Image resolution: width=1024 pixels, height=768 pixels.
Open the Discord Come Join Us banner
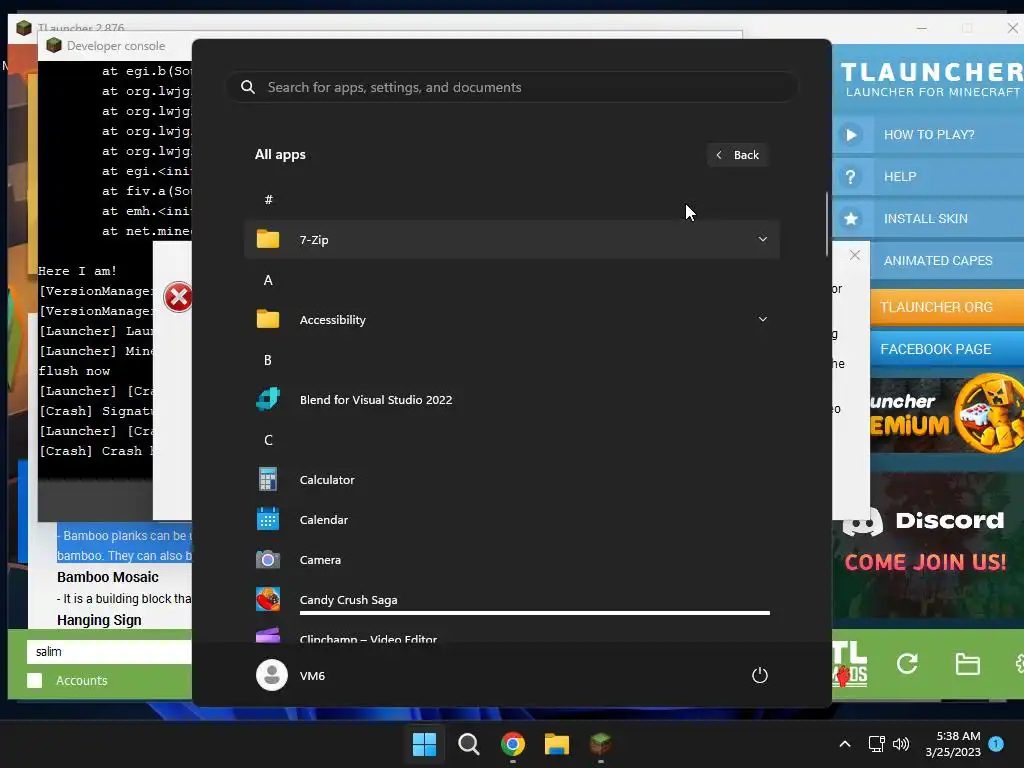click(928, 543)
